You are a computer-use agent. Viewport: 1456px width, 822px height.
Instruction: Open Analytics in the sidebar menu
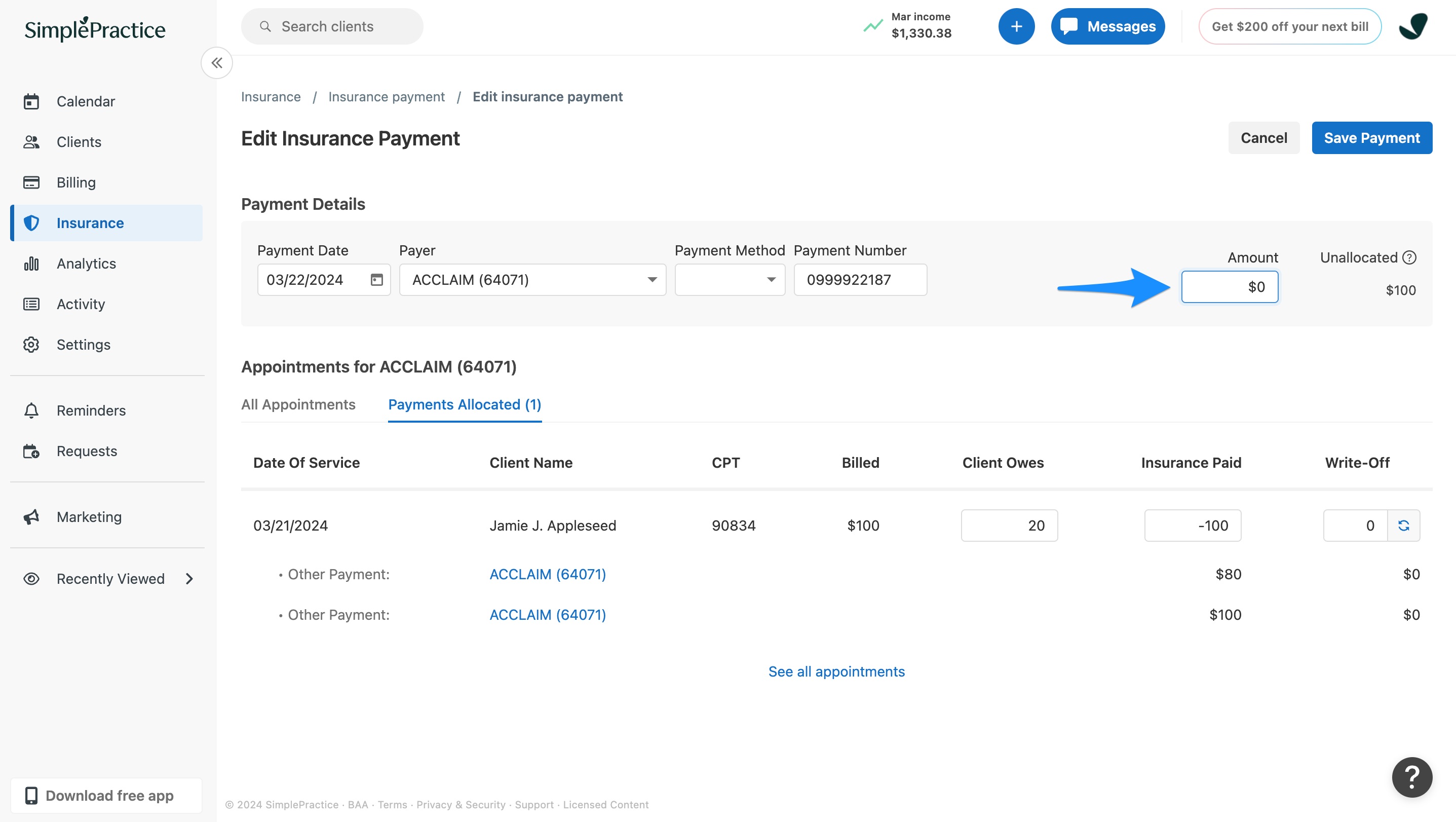pos(106,264)
